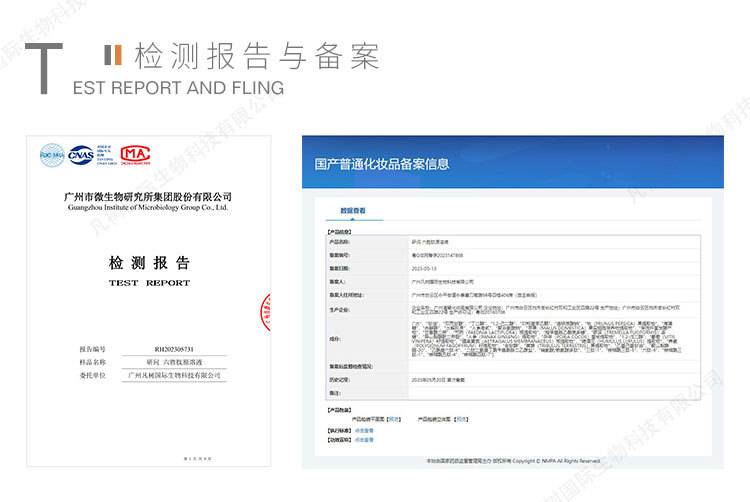
Task: Click report number RH202305731
Action: (x=174, y=349)
